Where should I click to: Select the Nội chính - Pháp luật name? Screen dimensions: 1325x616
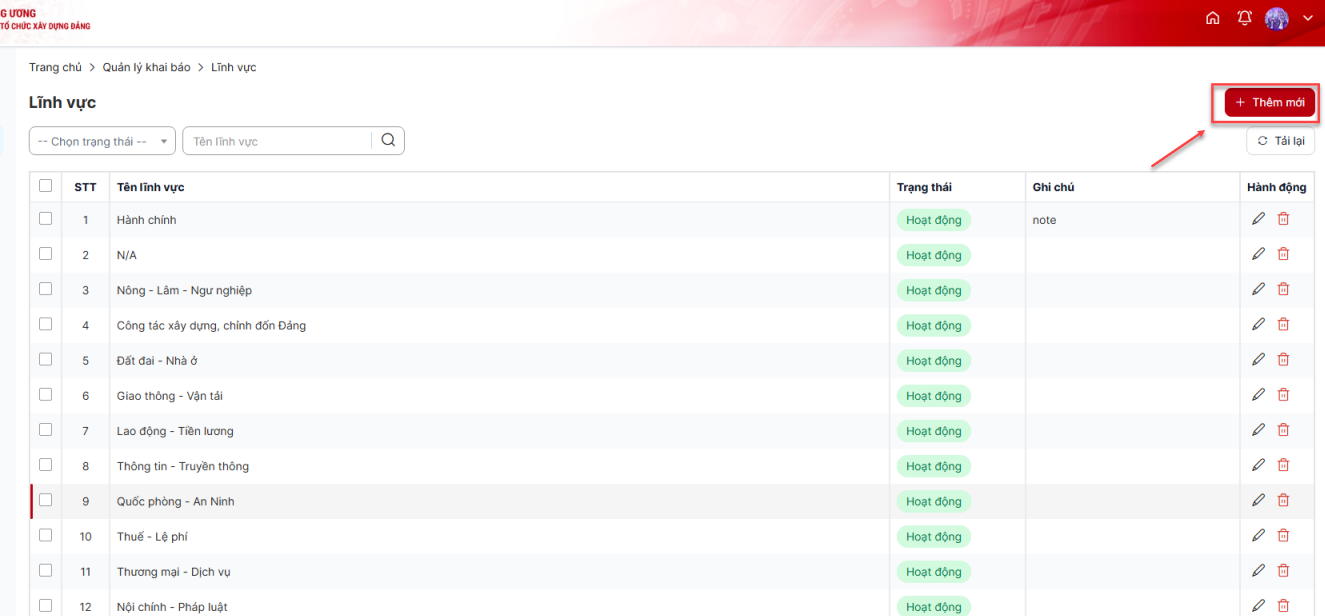coord(172,607)
